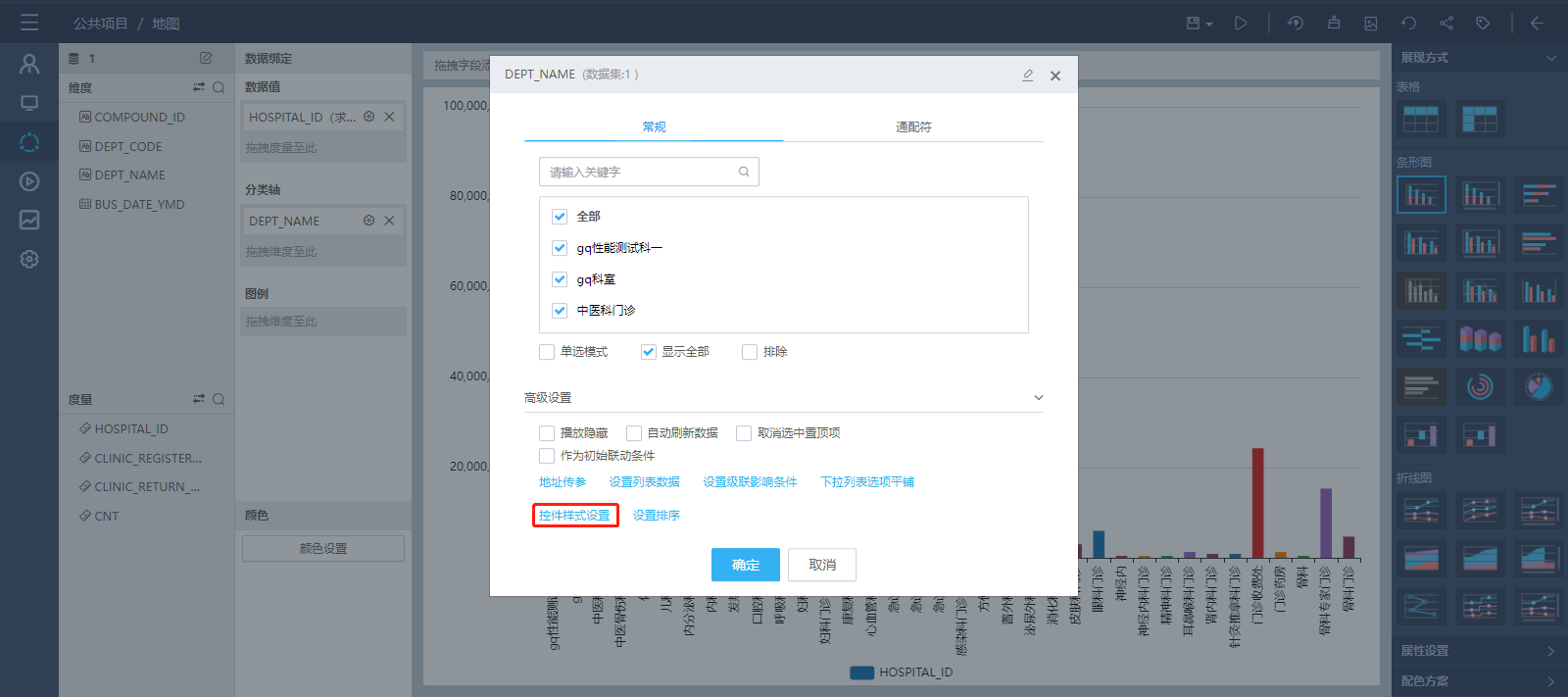
Task: Open the user profile sidebar icon
Action: tap(29, 65)
